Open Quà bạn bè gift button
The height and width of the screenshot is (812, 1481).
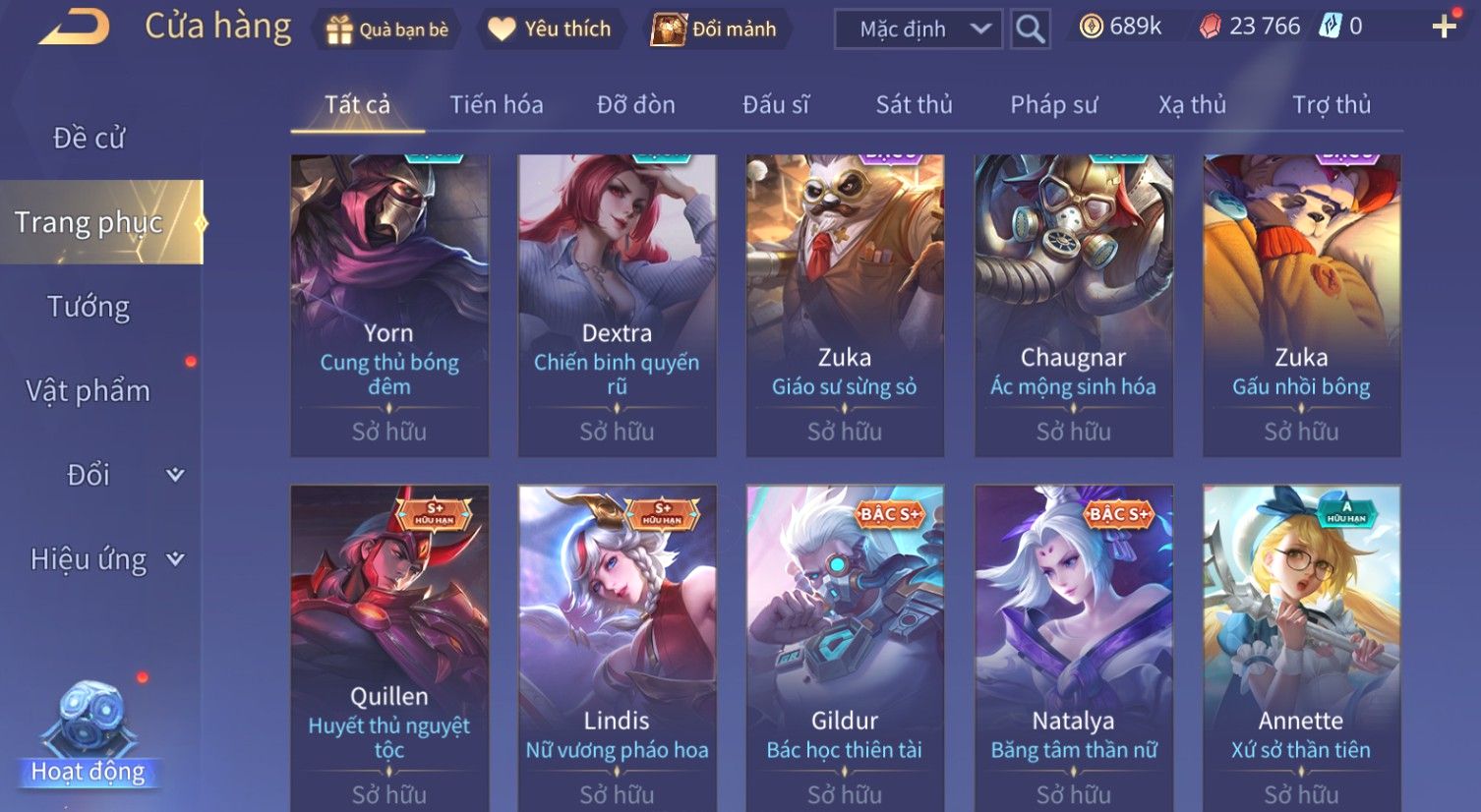click(387, 29)
